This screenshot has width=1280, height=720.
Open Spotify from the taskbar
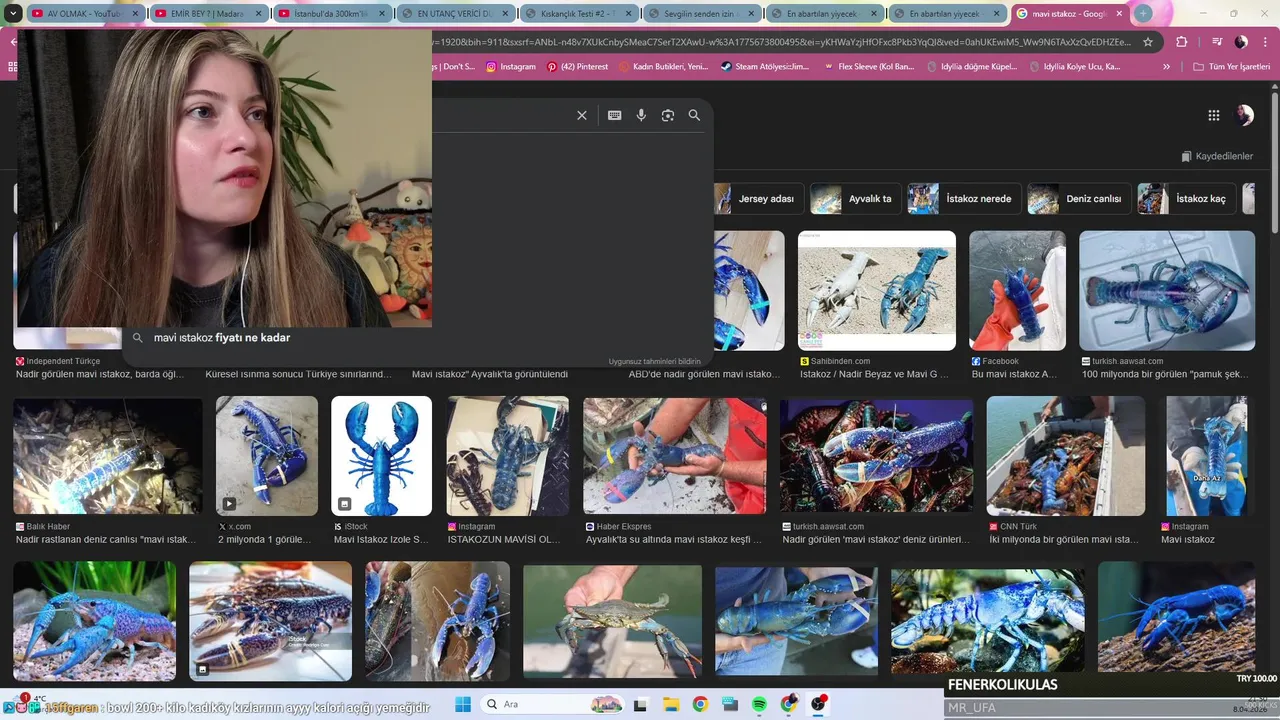coord(760,704)
